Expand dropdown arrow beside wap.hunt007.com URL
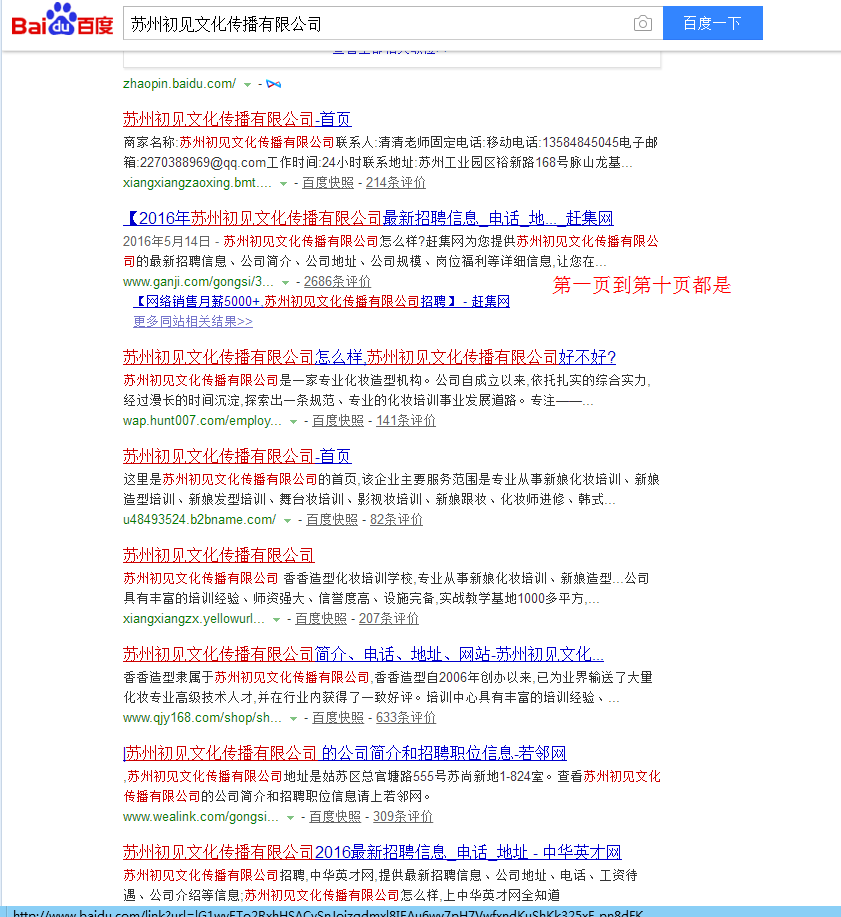Screen dimensions: 841x917 pyautogui.click(x=294, y=422)
